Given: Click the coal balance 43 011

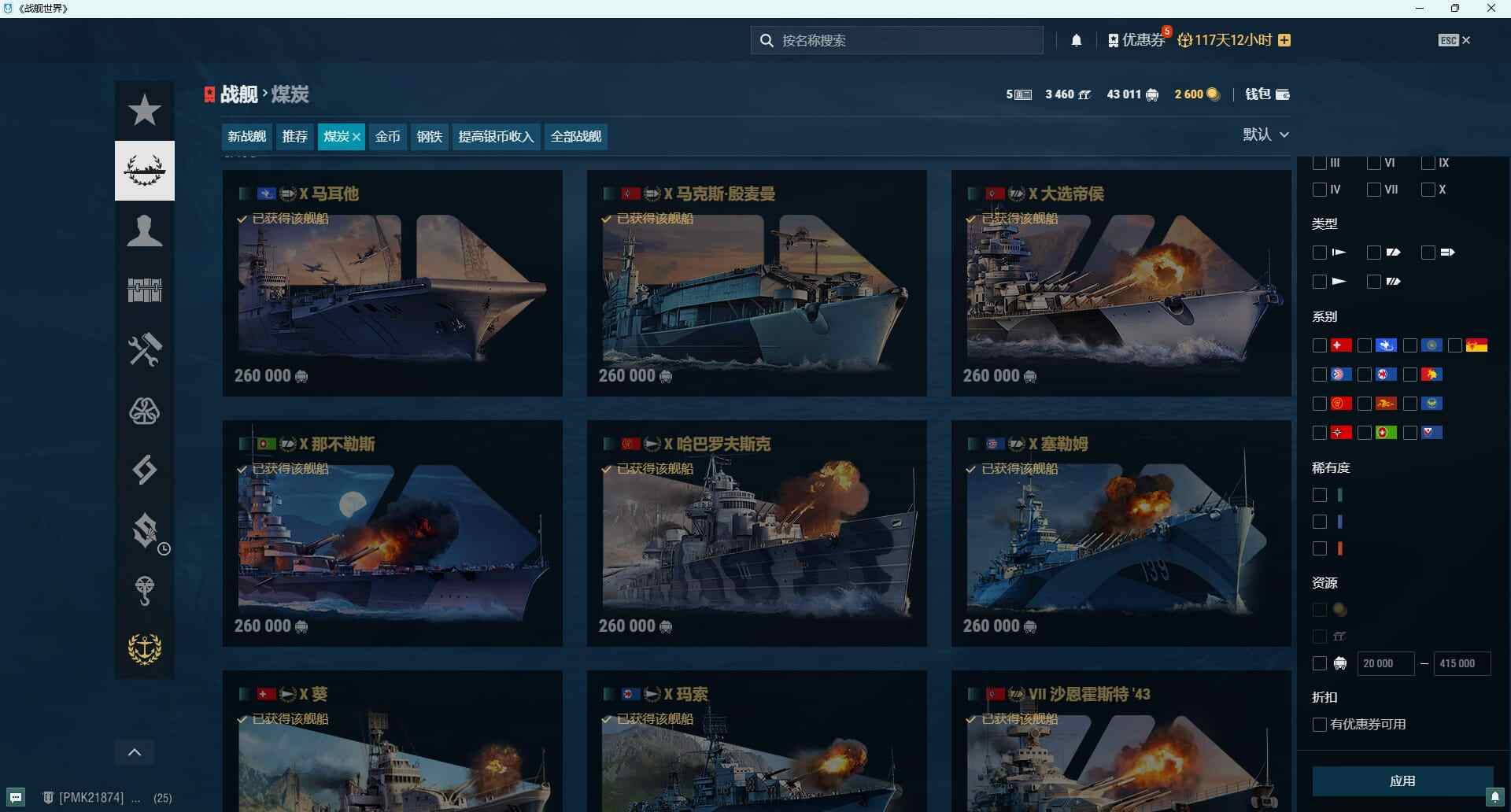Looking at the screenshot, I should [1132, 94].
